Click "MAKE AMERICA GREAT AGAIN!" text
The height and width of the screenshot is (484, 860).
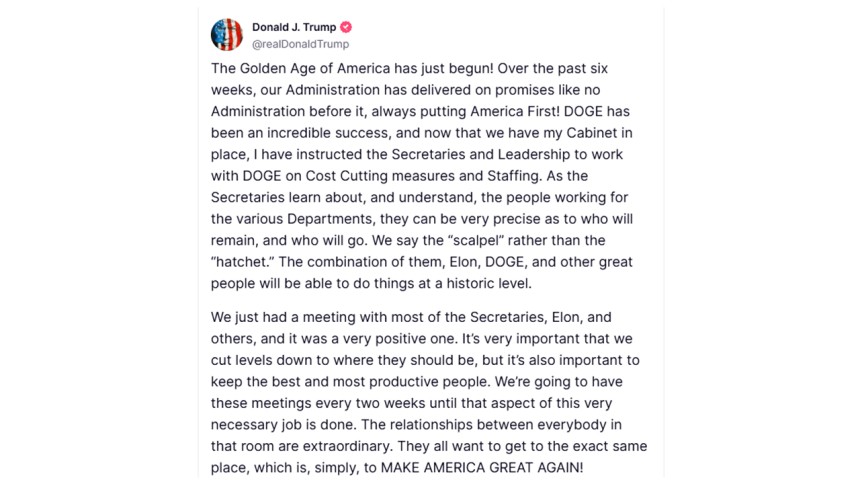point(482,468)
